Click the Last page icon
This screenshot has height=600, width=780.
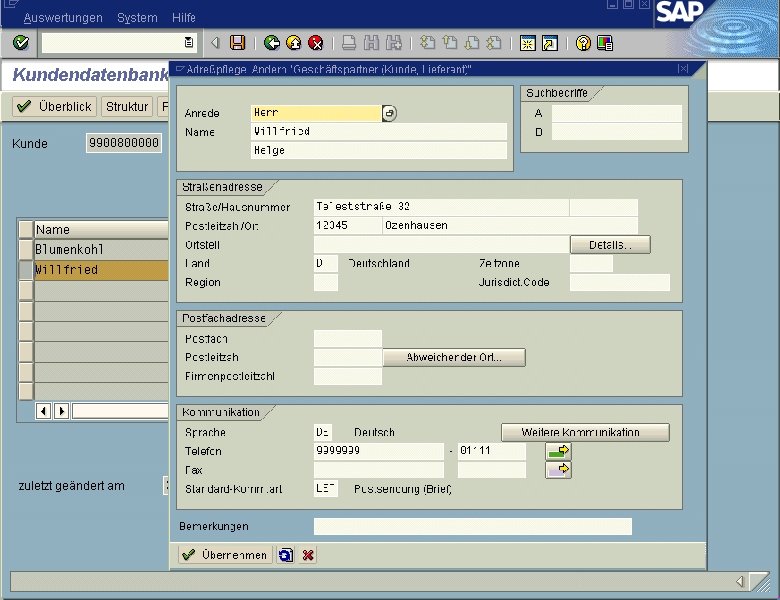pos(493,43)
